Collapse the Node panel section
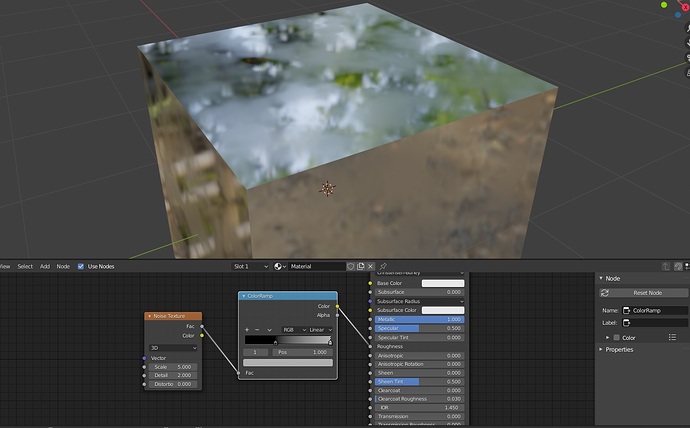 (601, 278)
